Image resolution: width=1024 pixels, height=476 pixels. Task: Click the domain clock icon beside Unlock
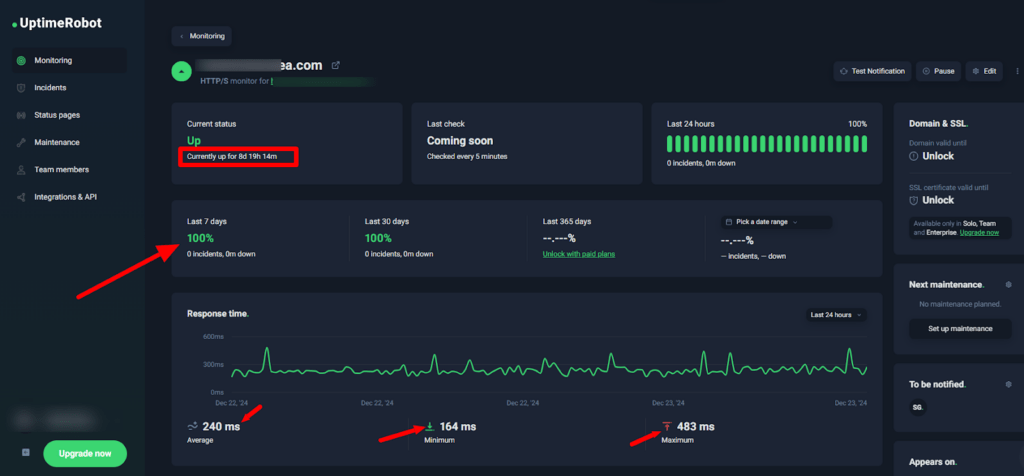click(914, 157)
